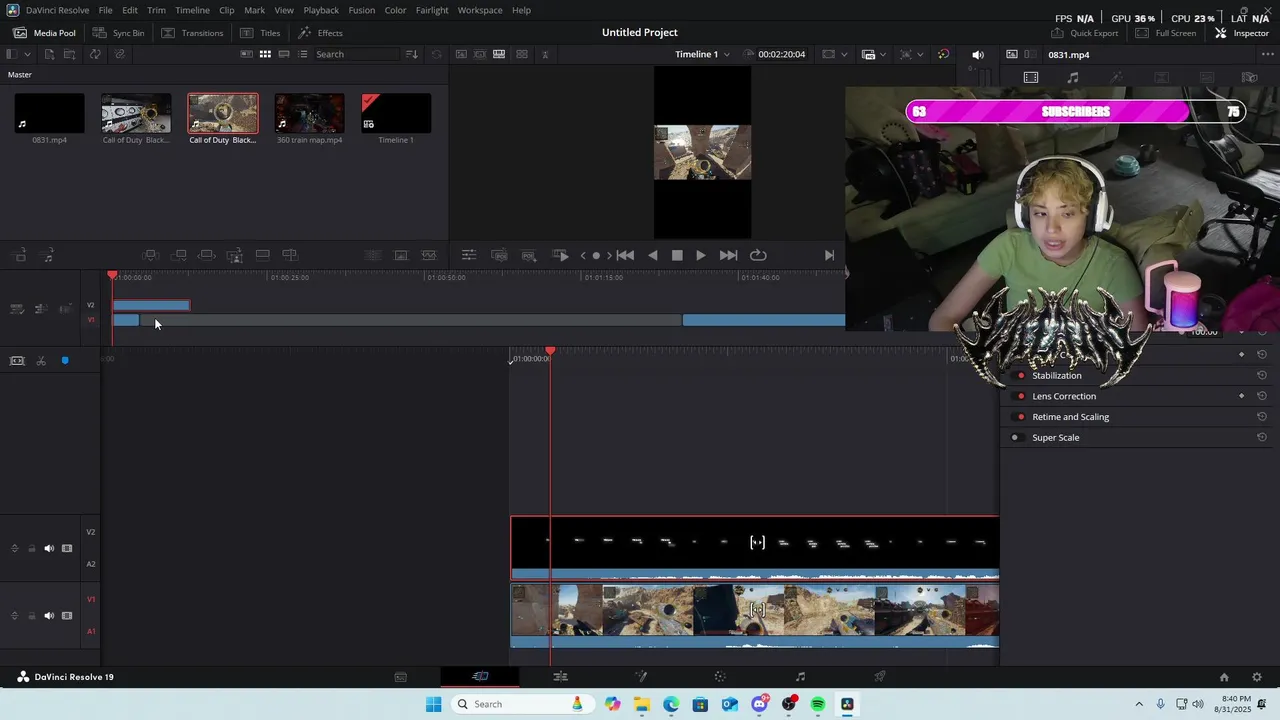Screen dimensions: 1280x720
Task: Open the Titles panel
Action: (x=260, y=33)
